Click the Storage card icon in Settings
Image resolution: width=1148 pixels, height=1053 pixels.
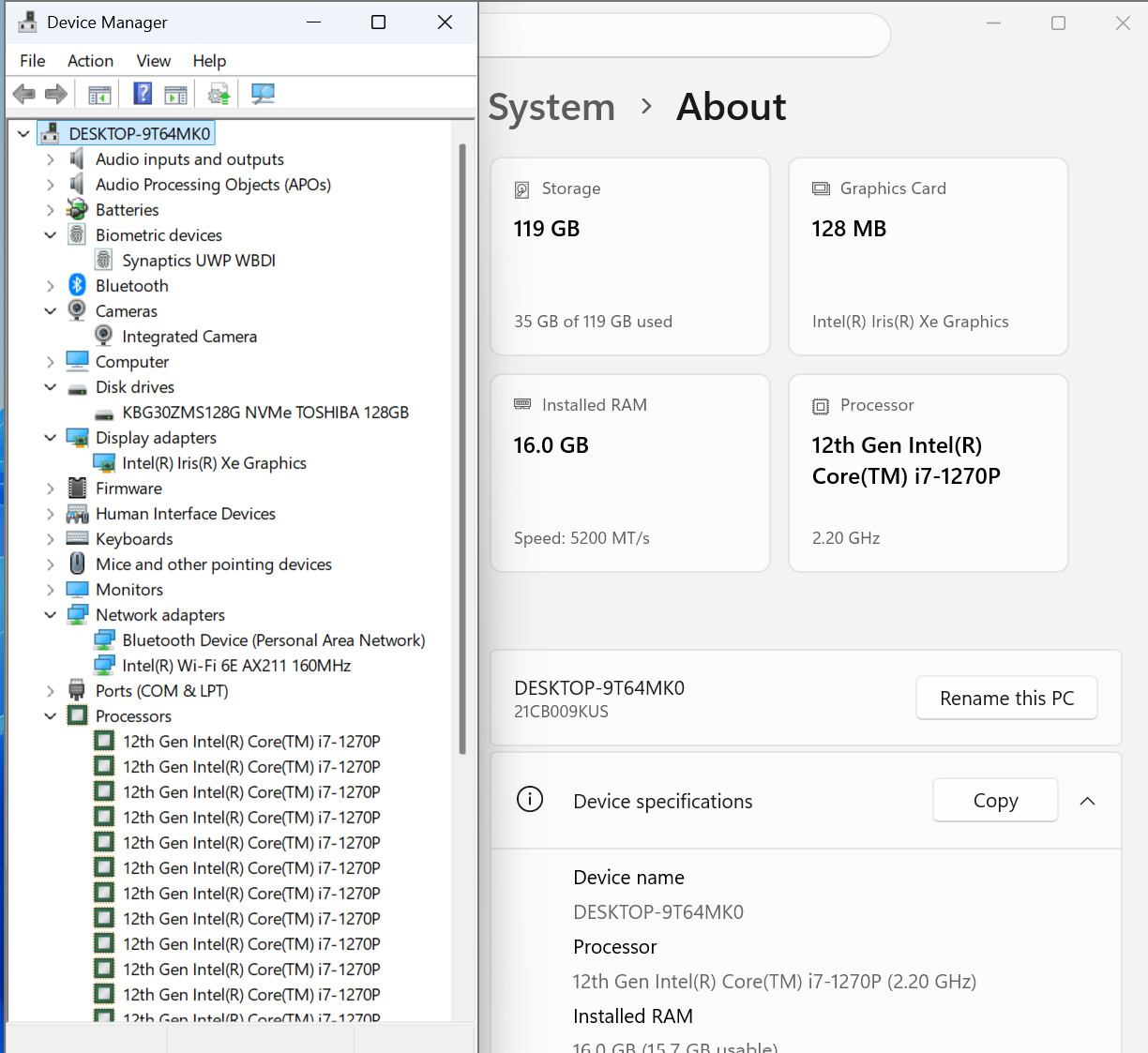point(522,189)
